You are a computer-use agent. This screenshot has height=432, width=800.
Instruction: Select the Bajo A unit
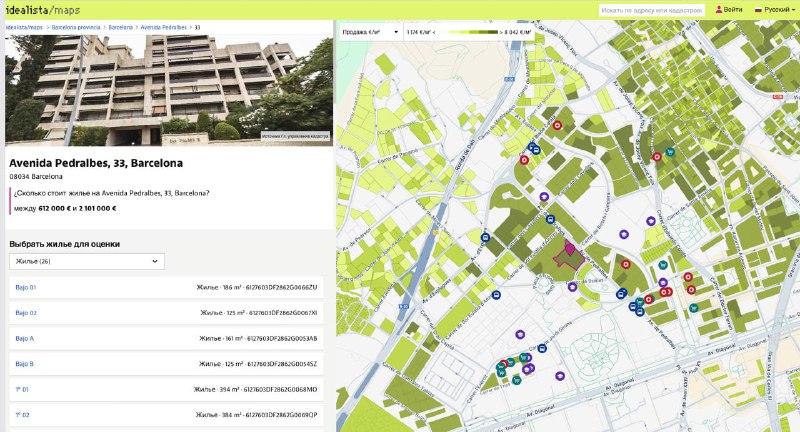point(25,338)
